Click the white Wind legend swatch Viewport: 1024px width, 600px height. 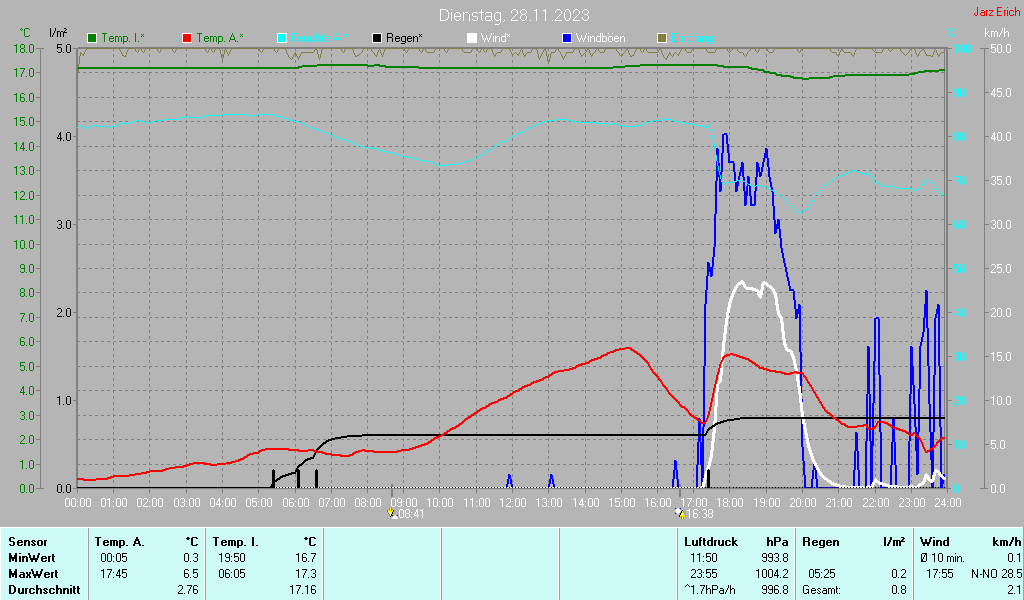(472, 38)
